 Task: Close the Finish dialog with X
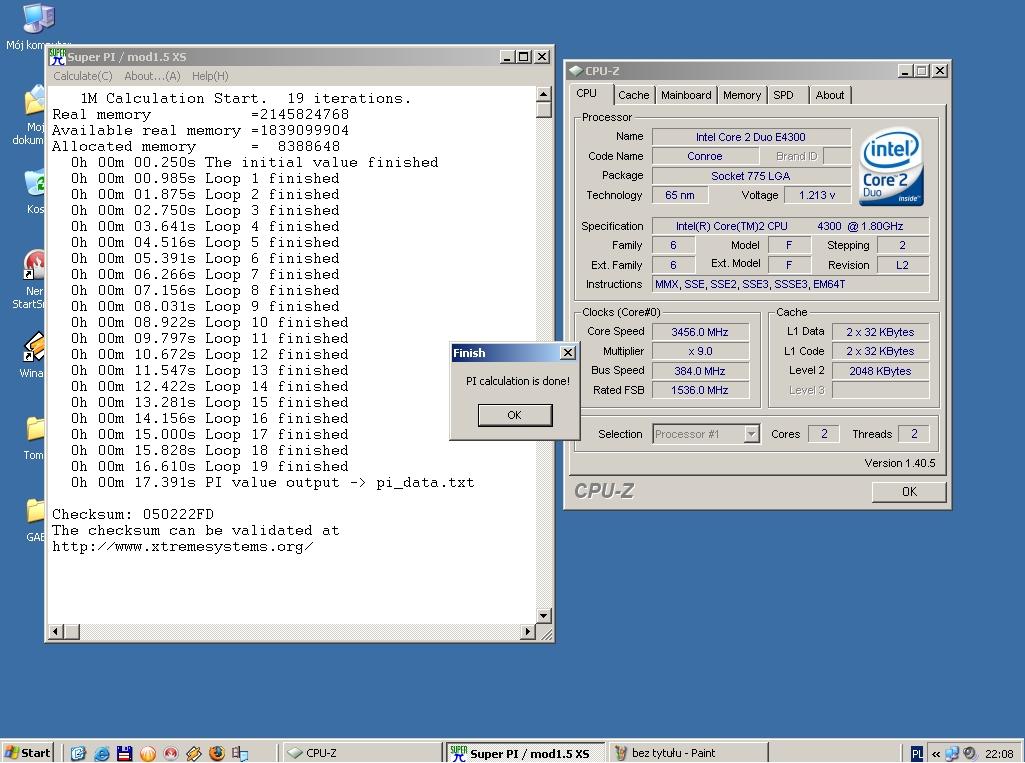(568, 353)
